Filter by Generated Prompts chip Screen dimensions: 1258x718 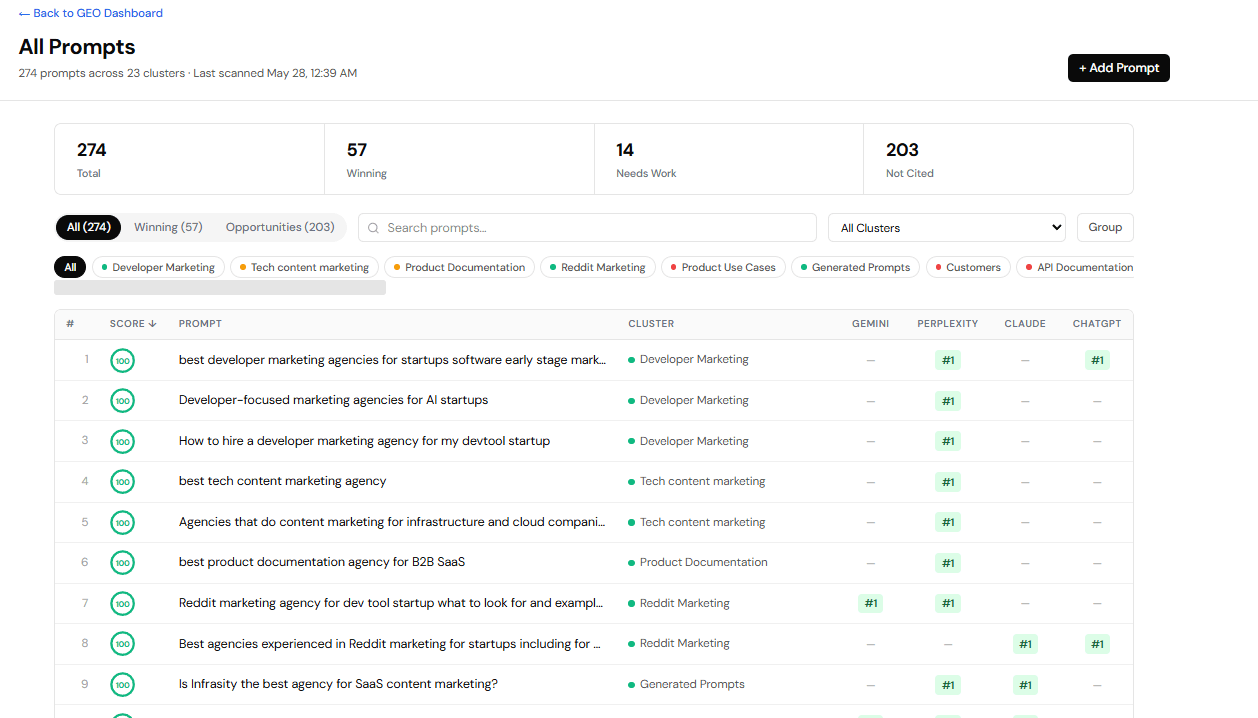pyautogui.click(x=856, y=267)
